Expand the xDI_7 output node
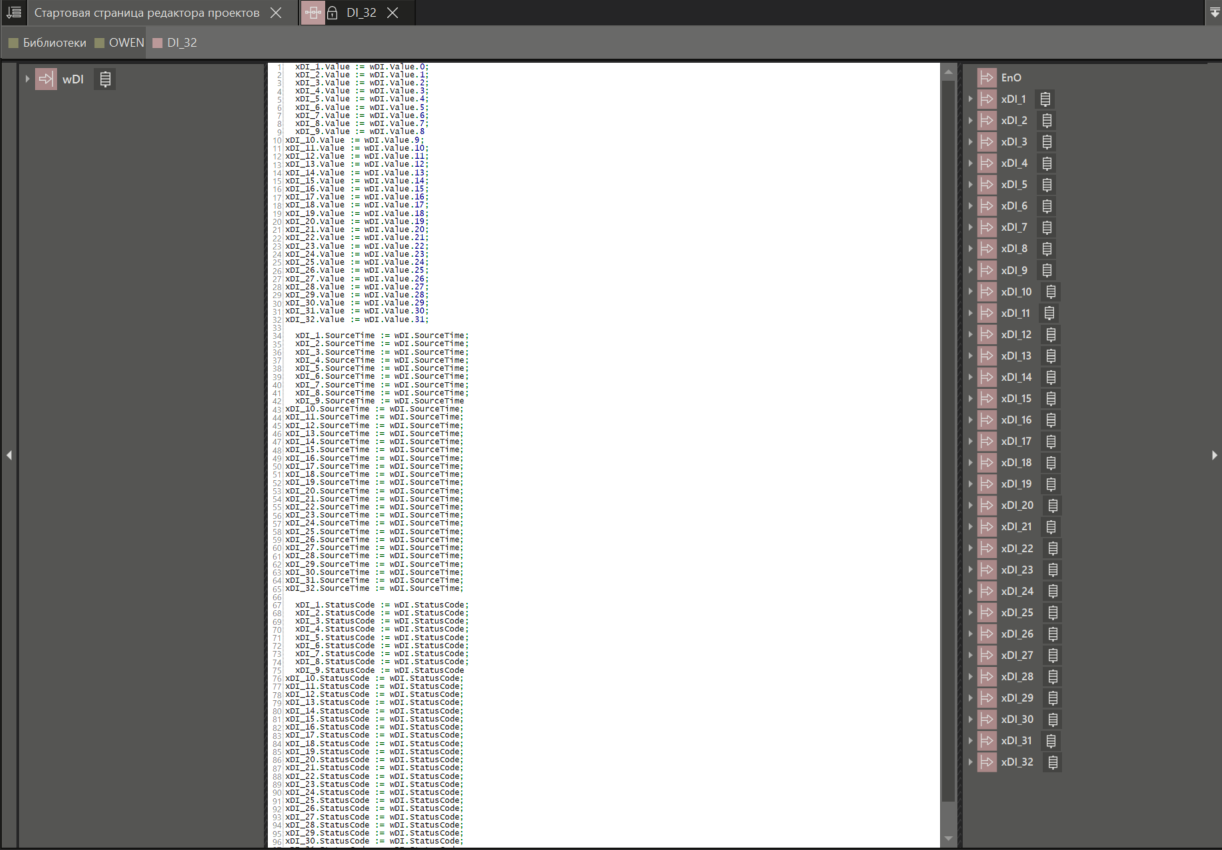Viewport: 1222px width, 850px height. pyautogui.click(x=970, y=228)
